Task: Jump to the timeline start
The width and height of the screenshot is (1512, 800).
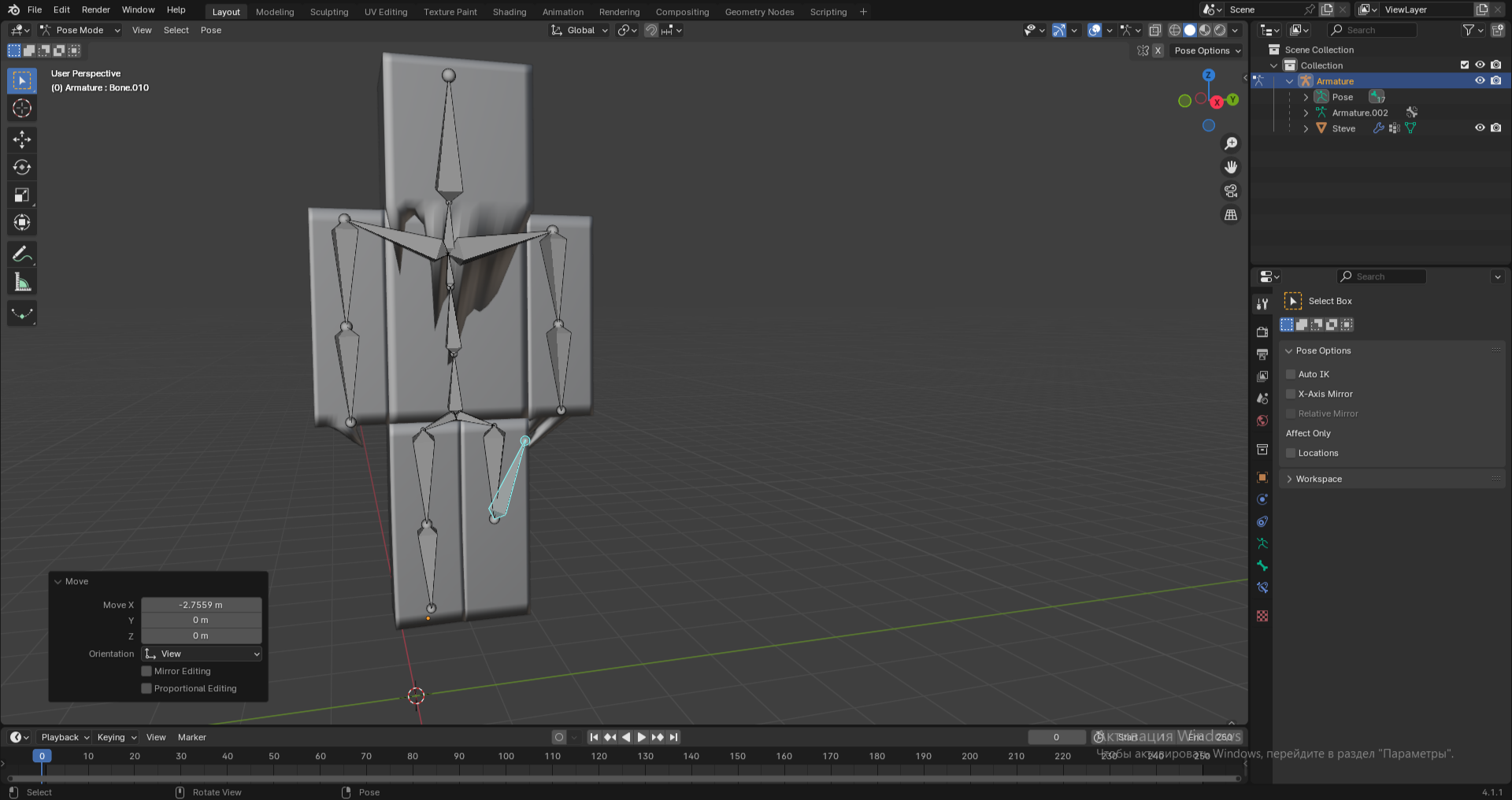Action: pos(594,737)
